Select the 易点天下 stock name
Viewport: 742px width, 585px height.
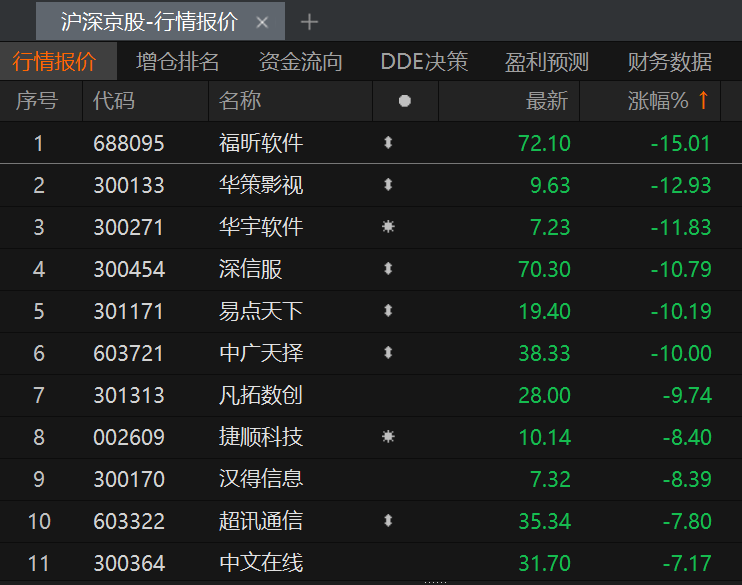pyautogui.click(x=261, y=311)
